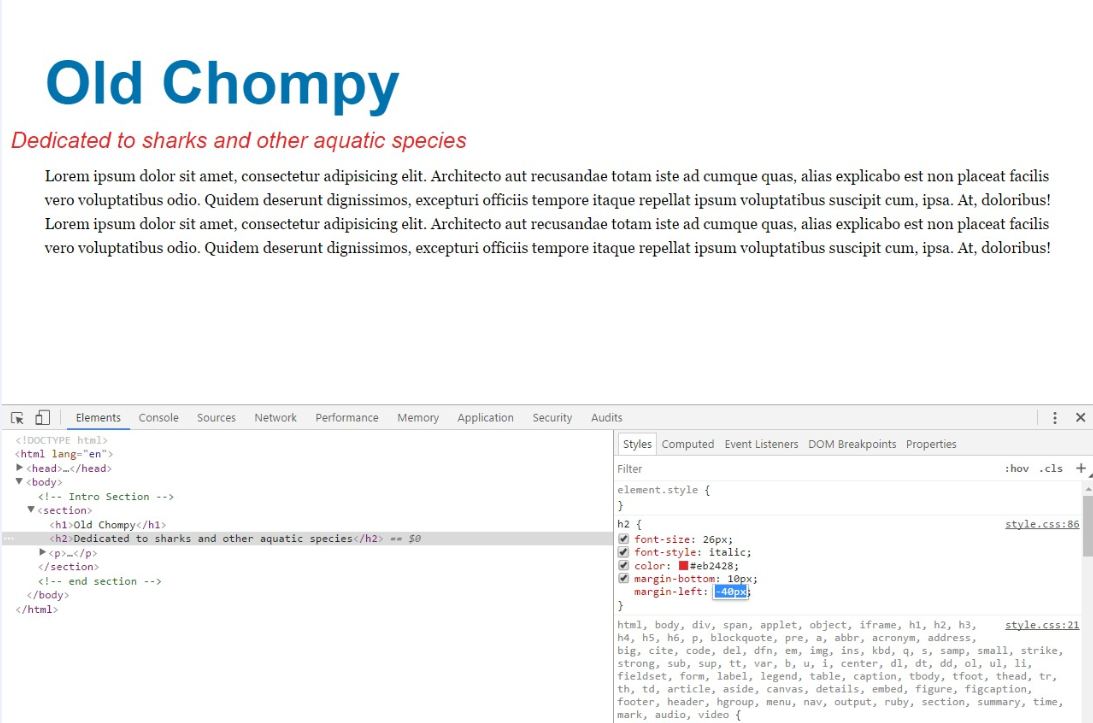The height and width of the screenshot is (723, 1093).
Task: Click the red #eb2428 color swatch
Action: (684, 566)
